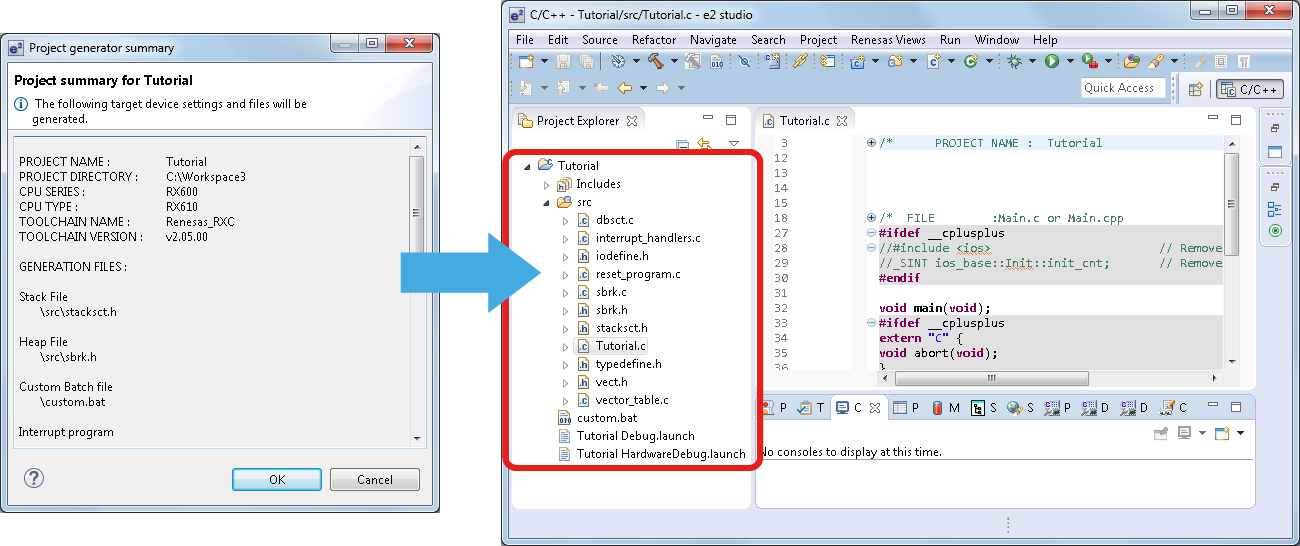Click the green Run button icon
1300x546 pixels.
(1052, 61)
